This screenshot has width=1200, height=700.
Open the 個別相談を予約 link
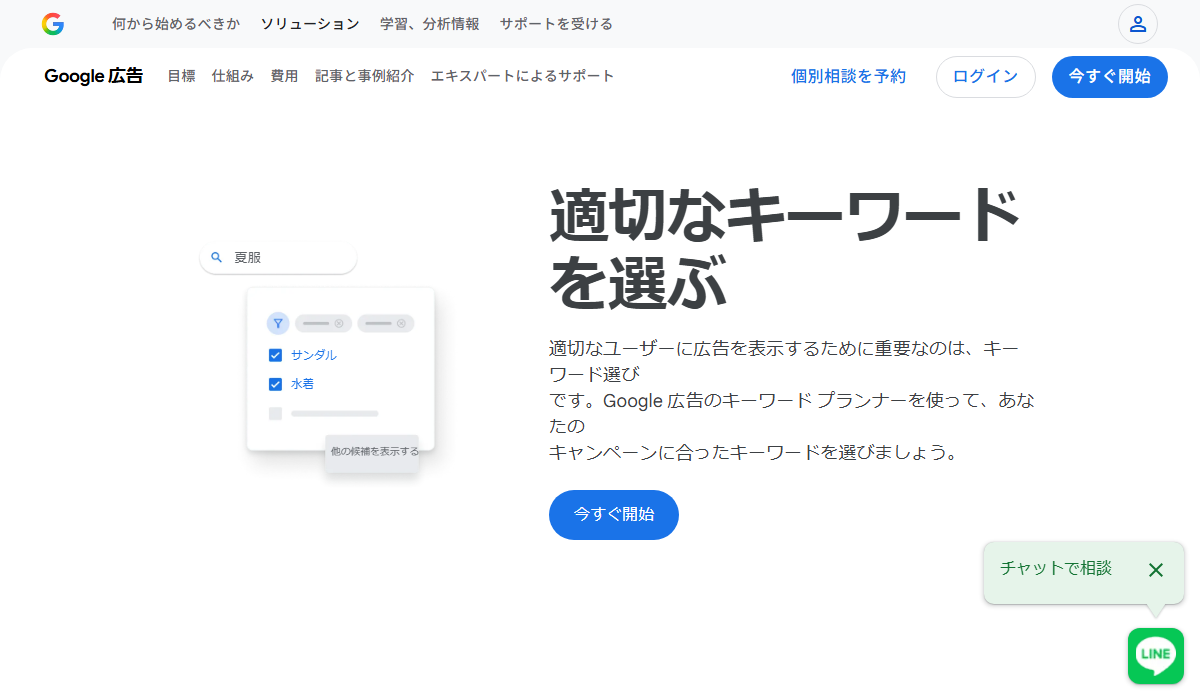(848, 76)
